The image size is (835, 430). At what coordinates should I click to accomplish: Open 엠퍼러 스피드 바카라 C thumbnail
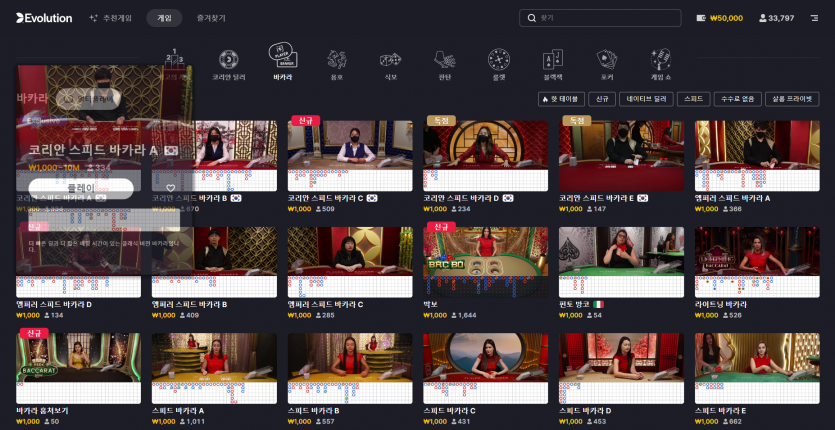tap(350, 262)
